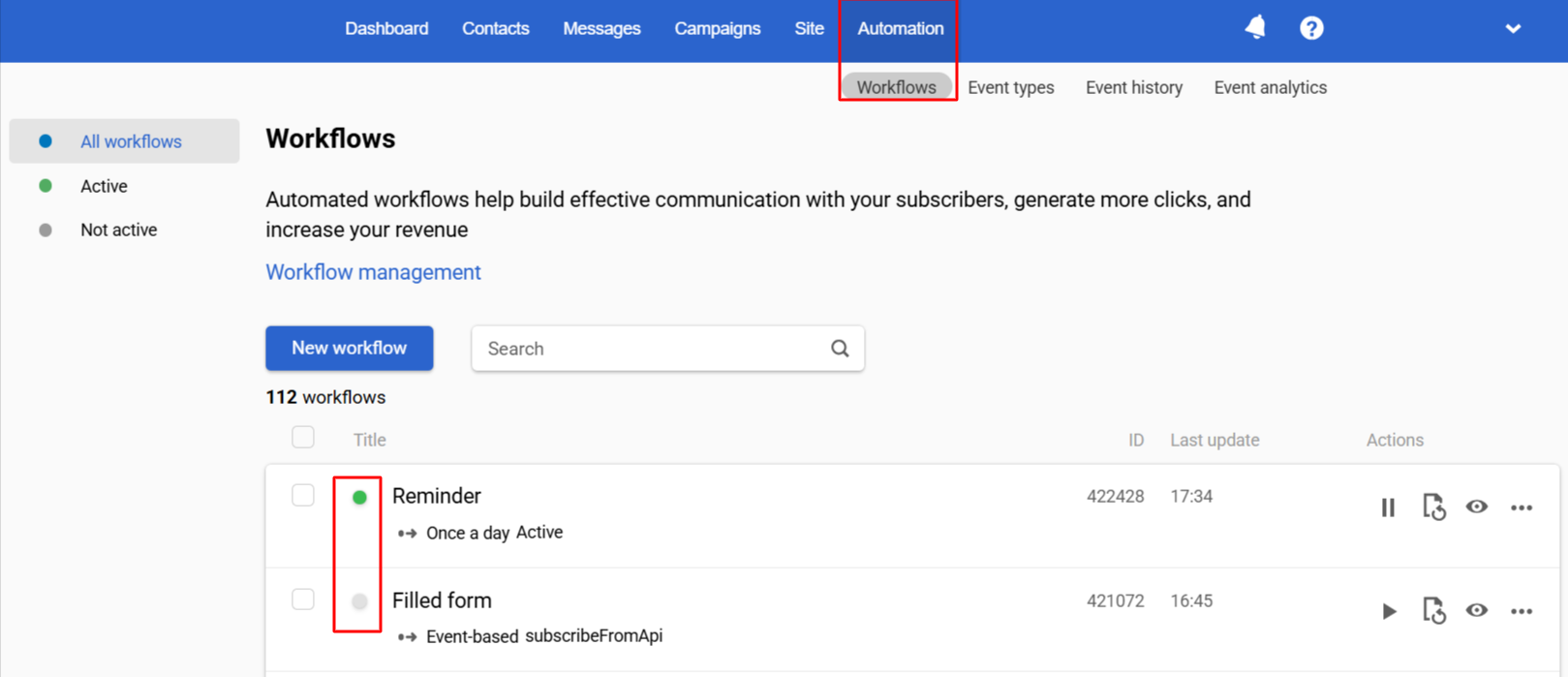Image resolution: width=1568 pixels, height=677 pixels.
Task: Open the Campaigns menu
Action: (x=718, y=29)
